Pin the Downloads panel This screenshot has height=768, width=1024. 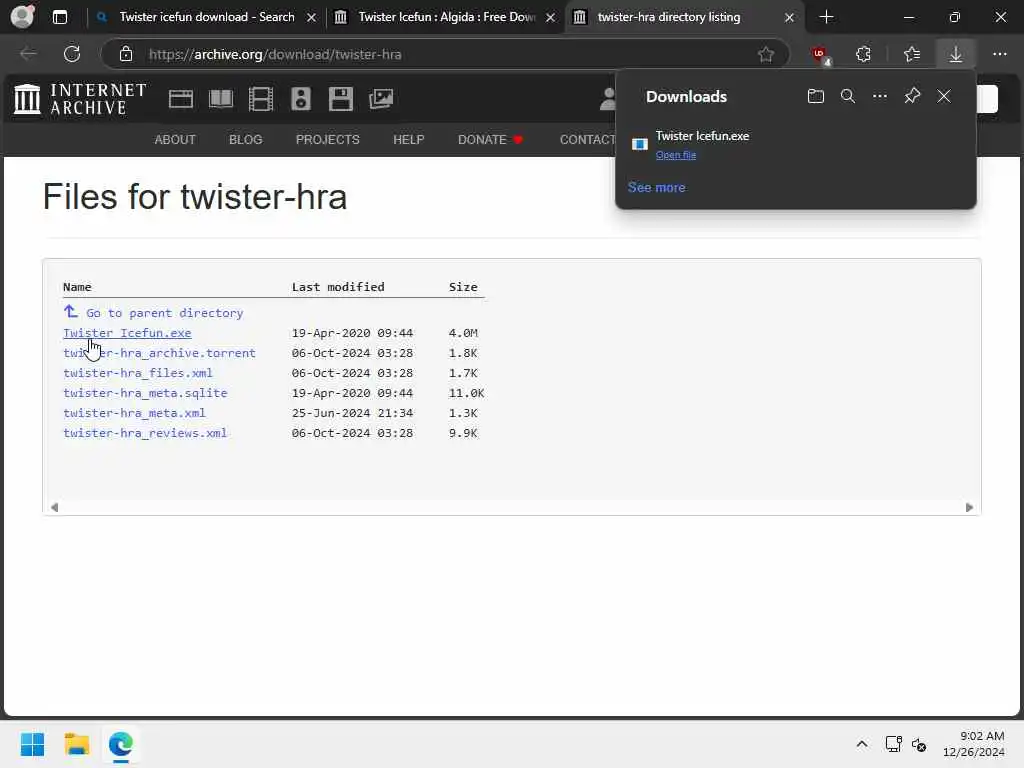pyautogui.click(x=912, y=96)
